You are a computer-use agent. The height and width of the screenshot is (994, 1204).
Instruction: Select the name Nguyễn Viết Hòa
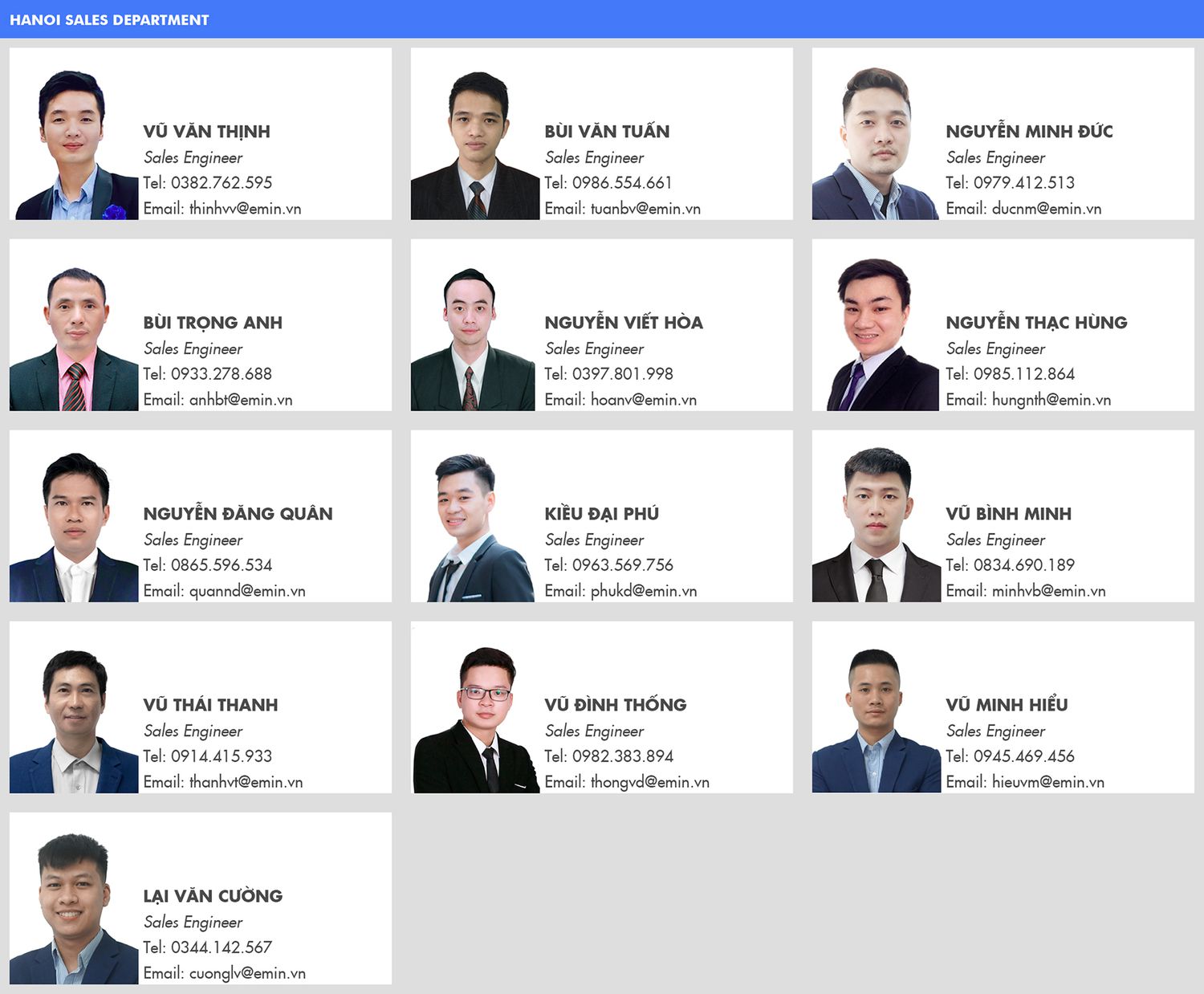tap(624, 323)
